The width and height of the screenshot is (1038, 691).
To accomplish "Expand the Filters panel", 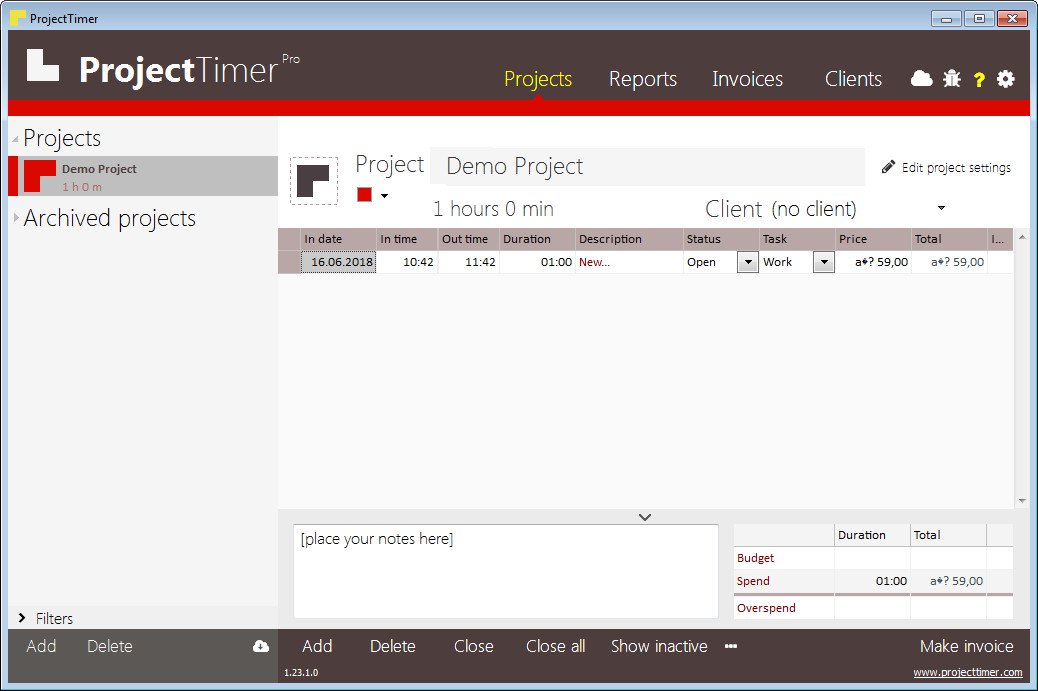I will (22, 618).
